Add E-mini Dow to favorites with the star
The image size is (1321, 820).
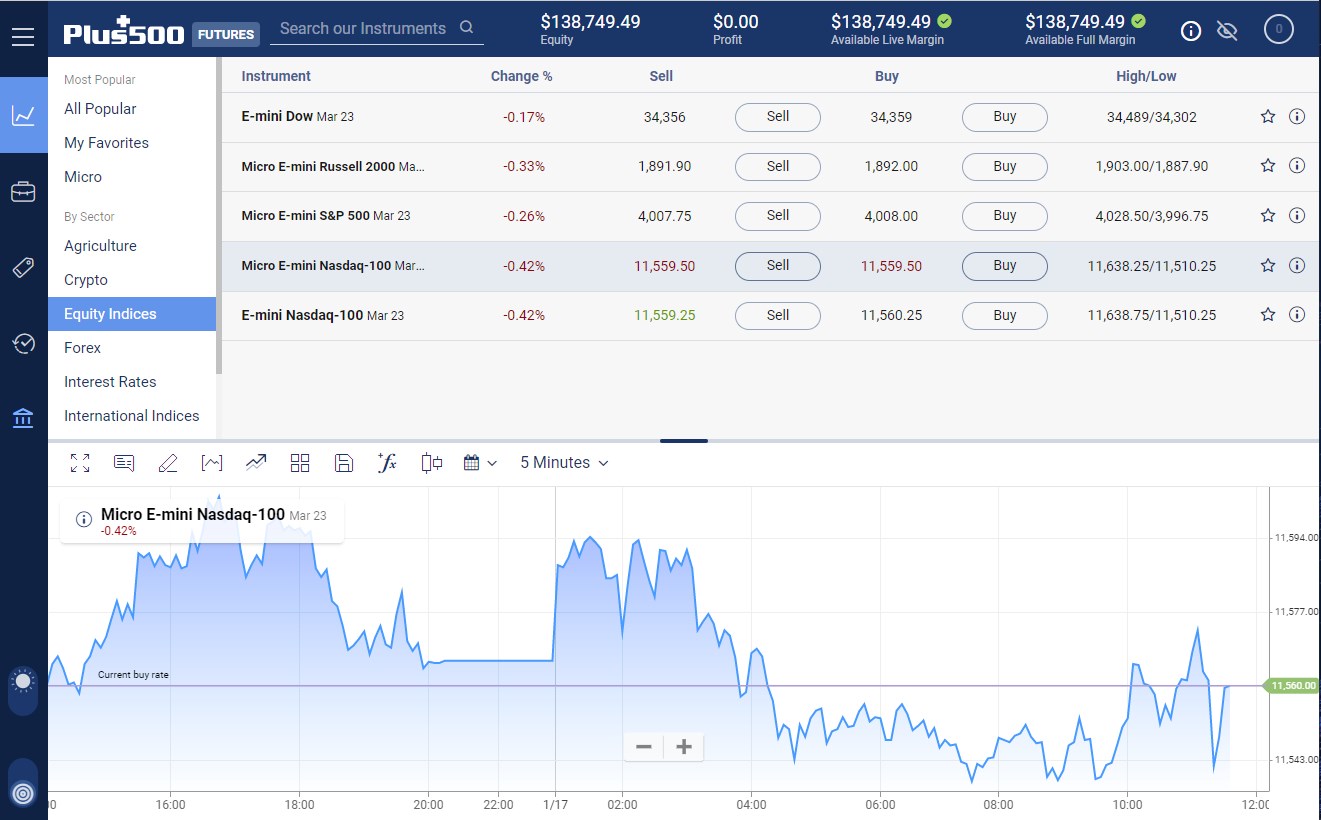pyautogui.click(x=1268, y=117)
